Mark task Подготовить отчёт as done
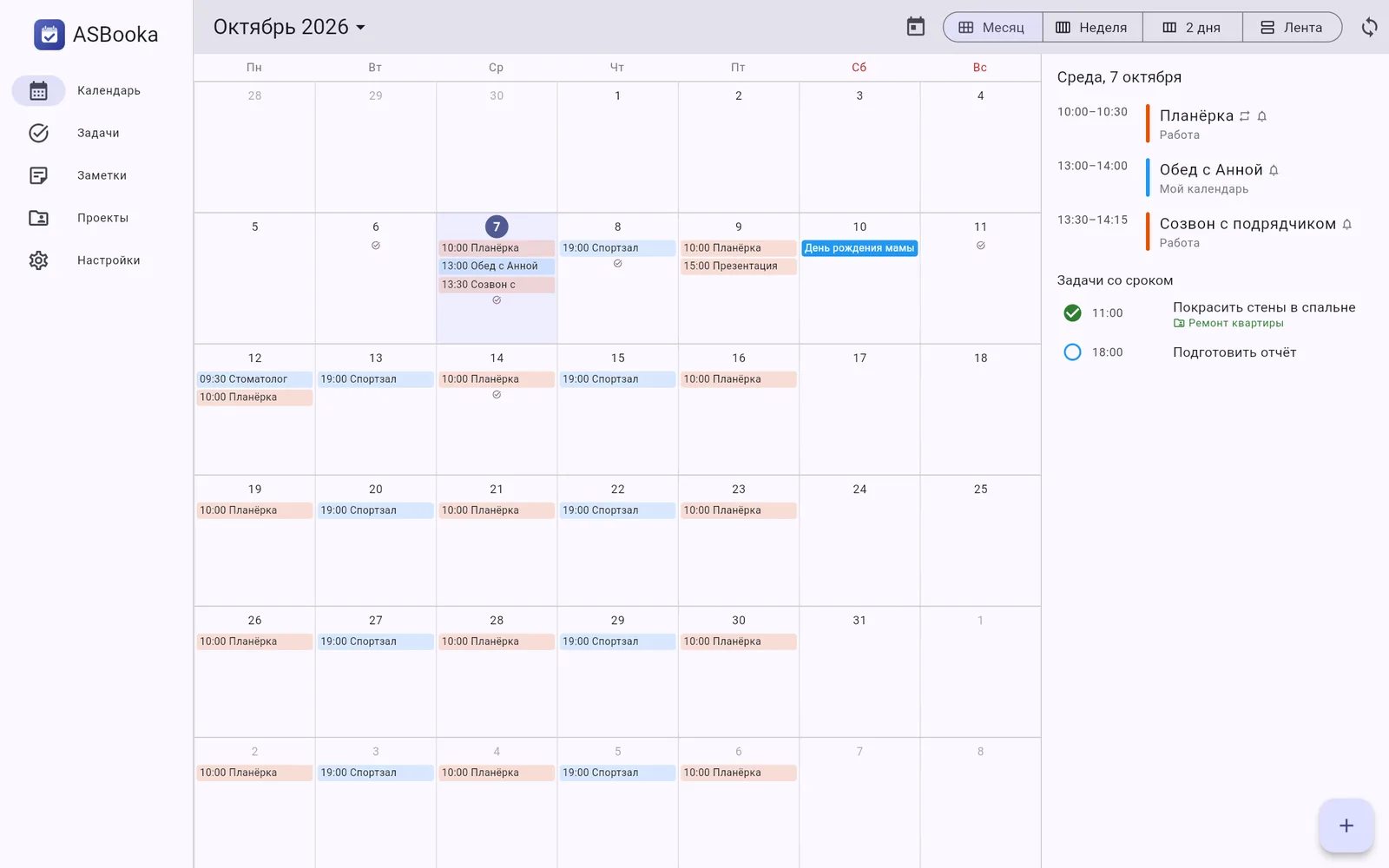 point(1072,352)
